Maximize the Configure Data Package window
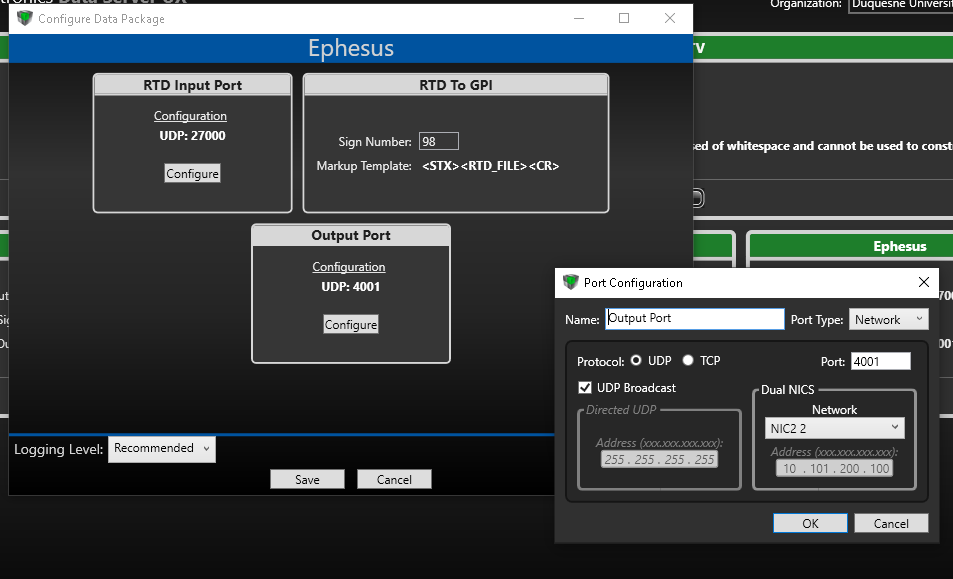The image size is (953, 579). coord(624,18)
